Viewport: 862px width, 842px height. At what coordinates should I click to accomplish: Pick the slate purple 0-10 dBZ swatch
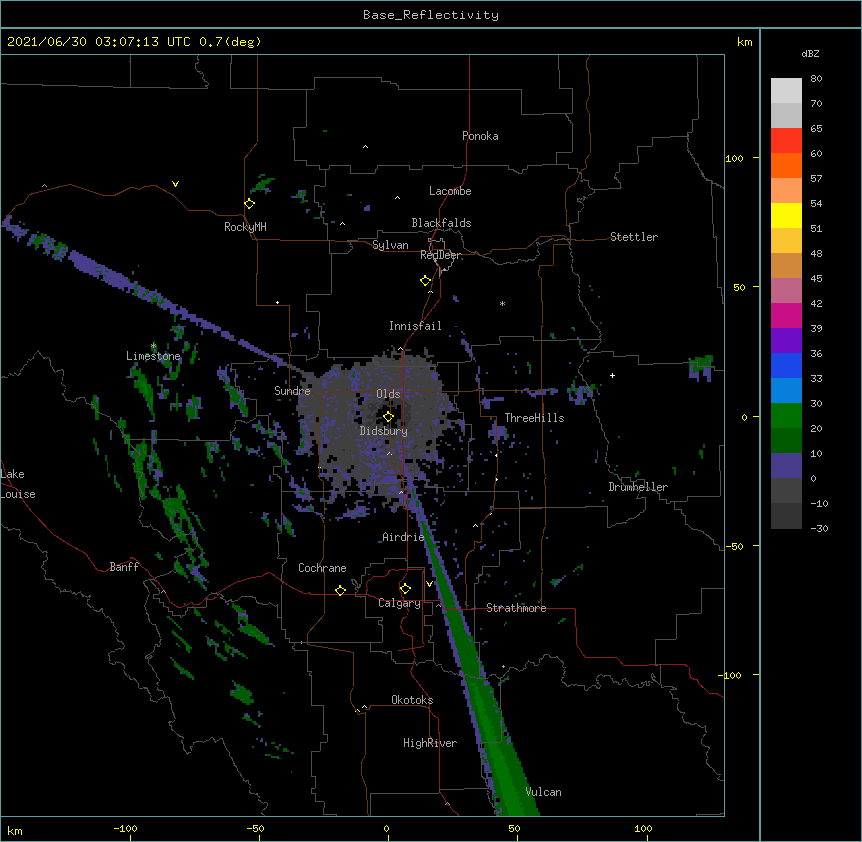click(786, 466)
